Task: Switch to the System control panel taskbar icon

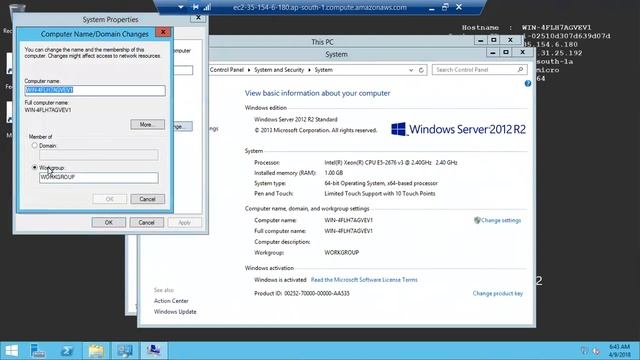Action: 125,351
